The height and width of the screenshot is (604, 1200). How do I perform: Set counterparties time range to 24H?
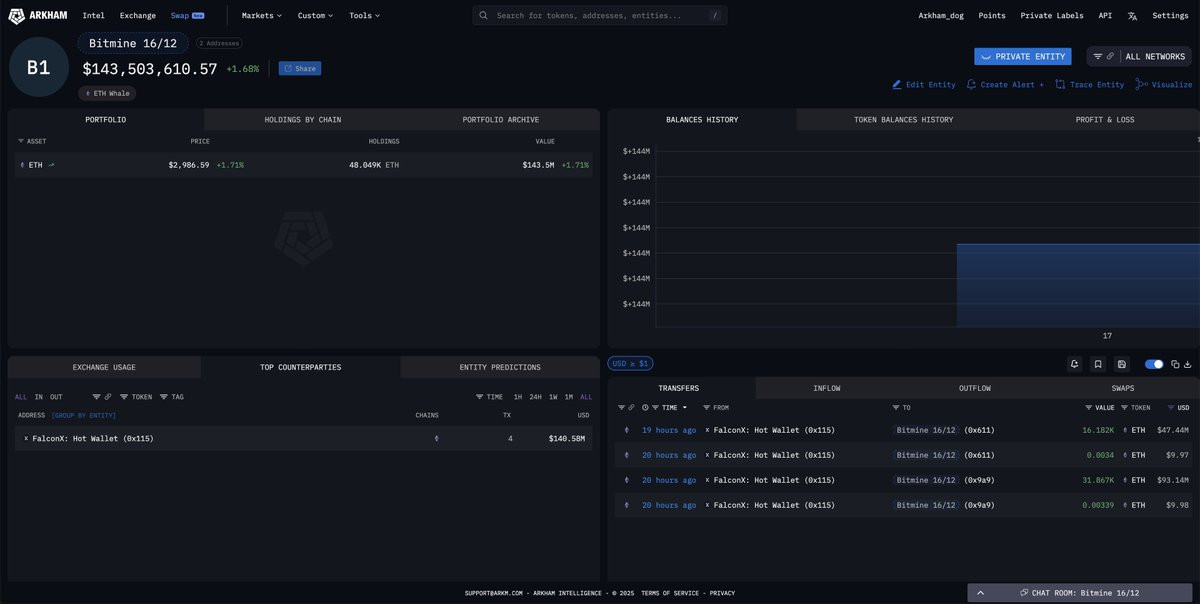pyautogui.click(x=535, y=397)
